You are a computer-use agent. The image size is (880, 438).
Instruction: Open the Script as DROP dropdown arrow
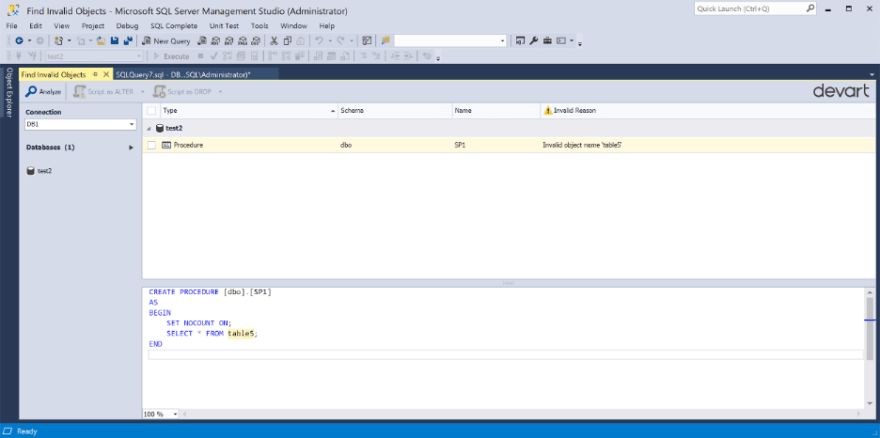pos(221,92)
